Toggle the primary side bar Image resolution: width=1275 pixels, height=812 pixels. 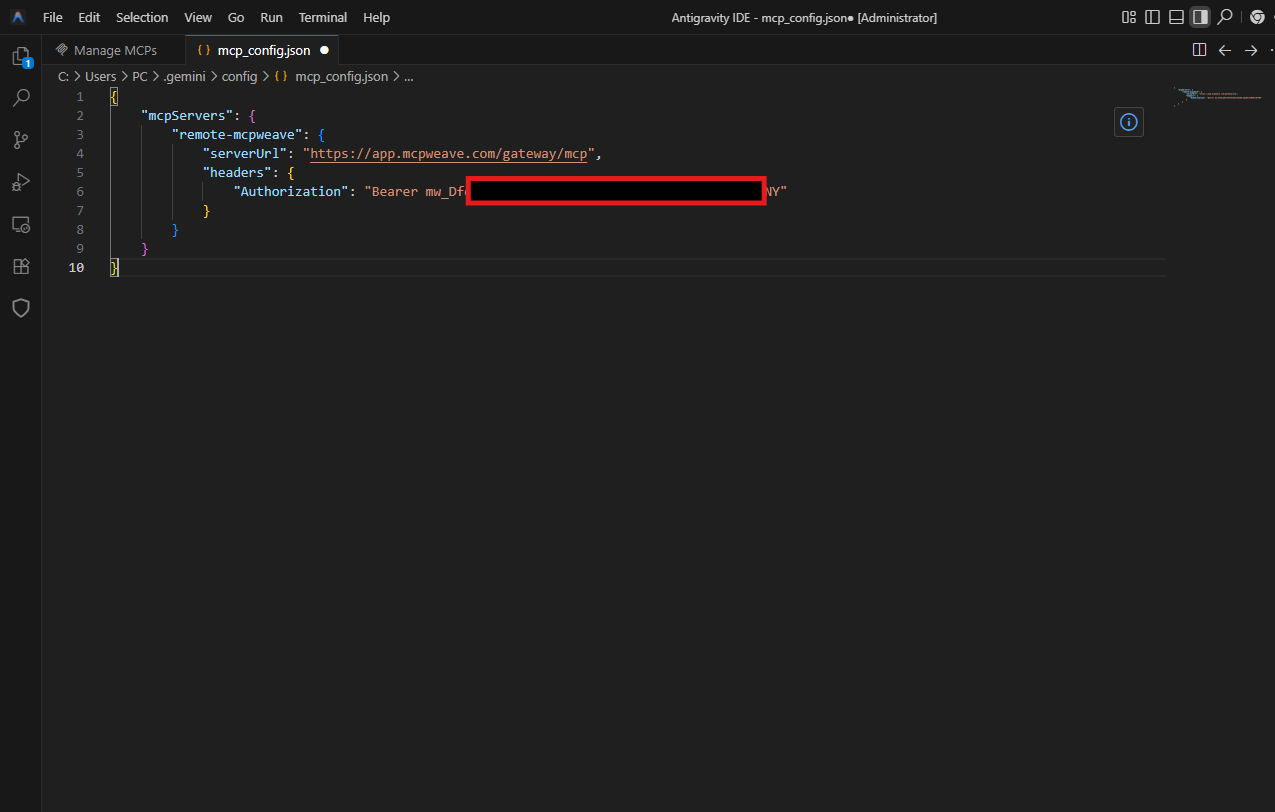(1152, 17)
